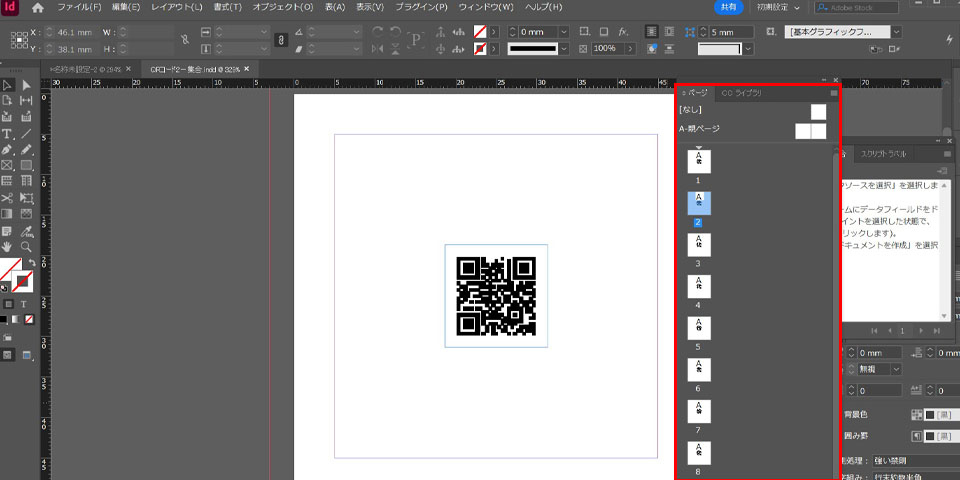Viewport: 960px width, 480px height.
Task: Select the Line tool
Action: [26, 133]
